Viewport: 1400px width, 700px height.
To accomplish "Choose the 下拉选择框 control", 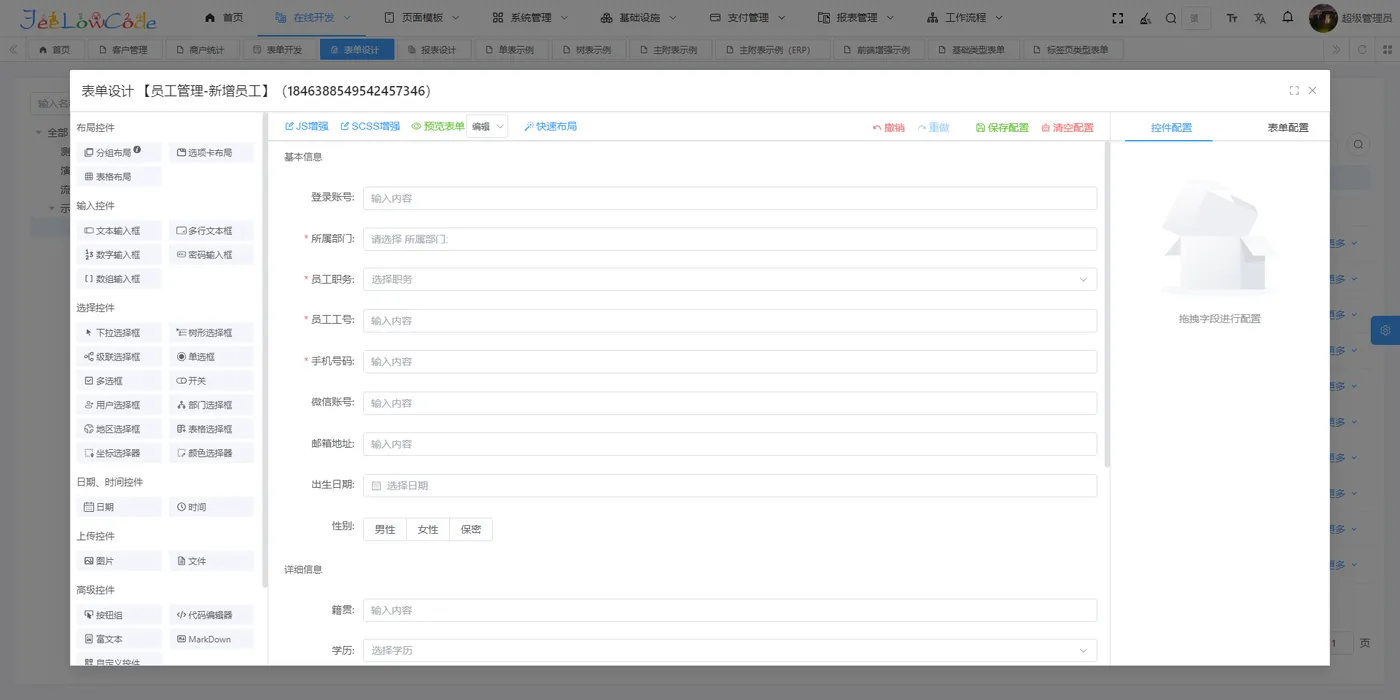I will point(118,333).
